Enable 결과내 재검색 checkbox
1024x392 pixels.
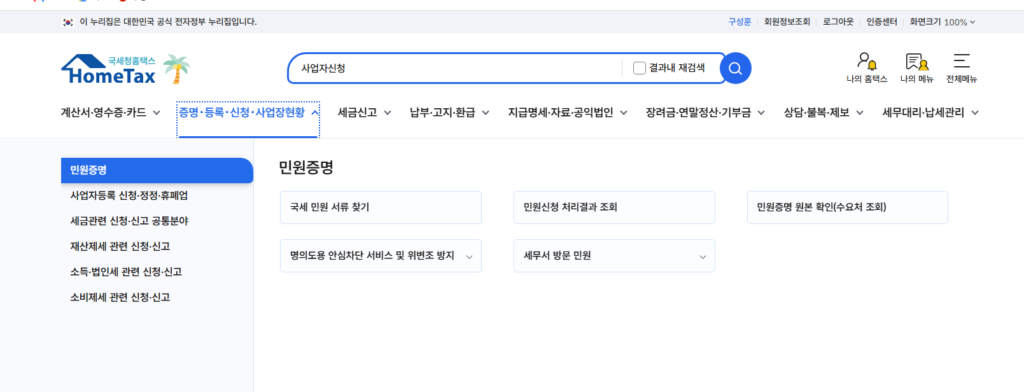(x=639, y=68)
